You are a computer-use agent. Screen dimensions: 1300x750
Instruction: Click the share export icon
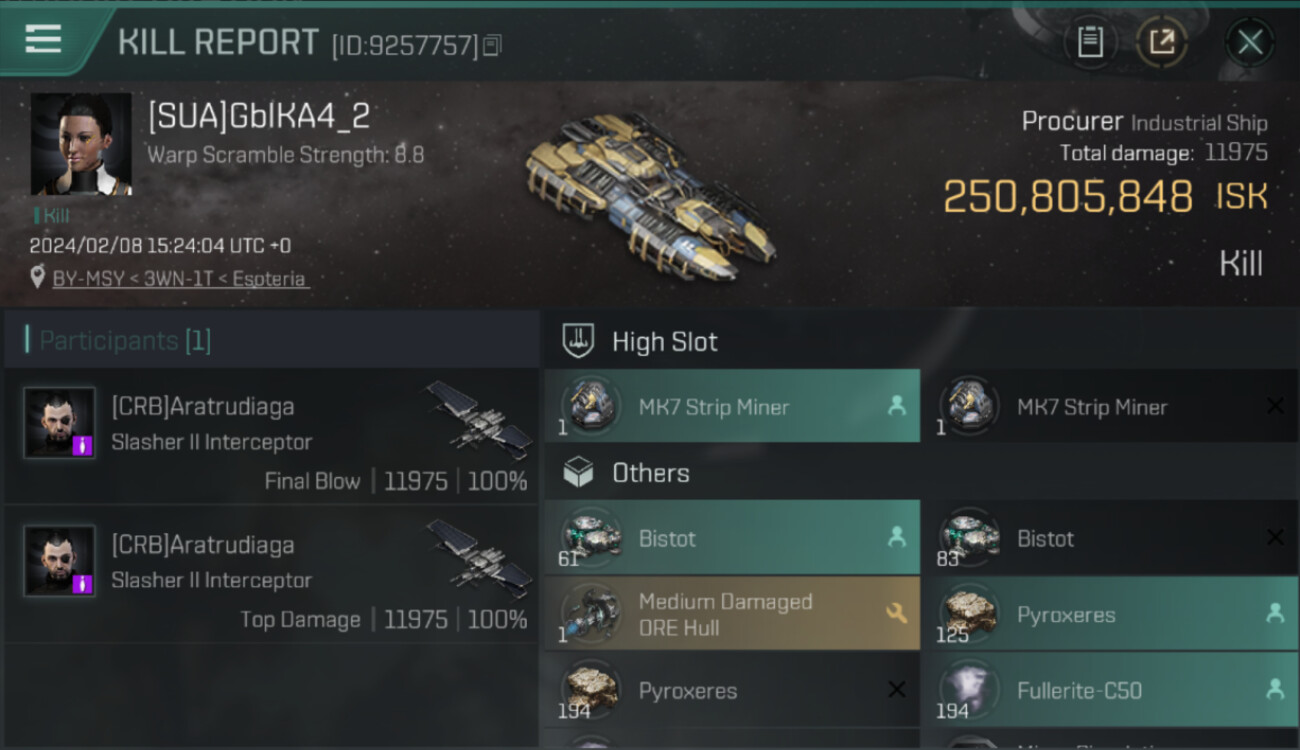1162,42
